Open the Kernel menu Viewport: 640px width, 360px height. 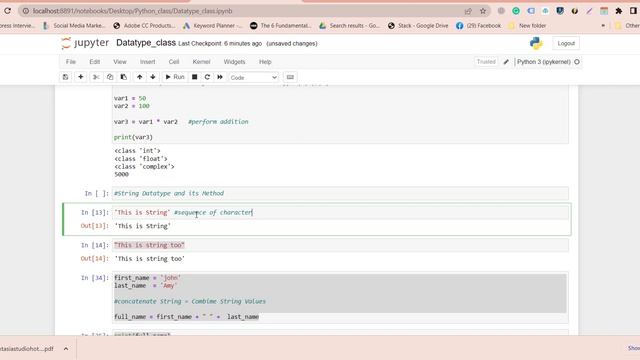click(x=201, y=62)
